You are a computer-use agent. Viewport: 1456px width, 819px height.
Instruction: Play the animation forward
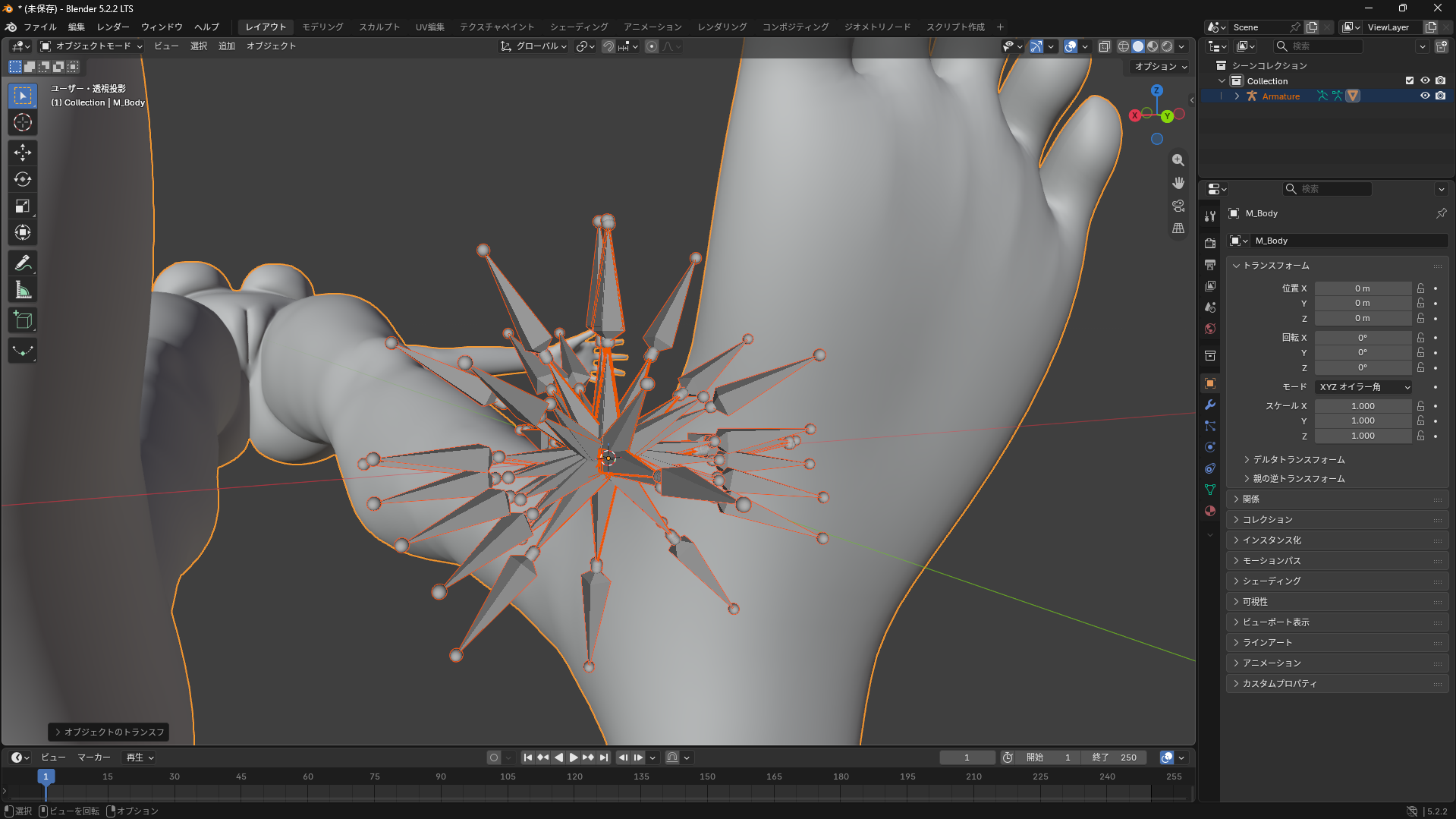[x=574, y=758]
